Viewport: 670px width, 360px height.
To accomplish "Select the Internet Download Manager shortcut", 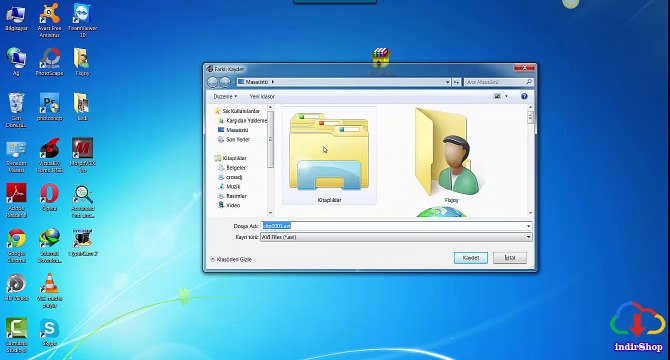I will click(x=50, y=246).
